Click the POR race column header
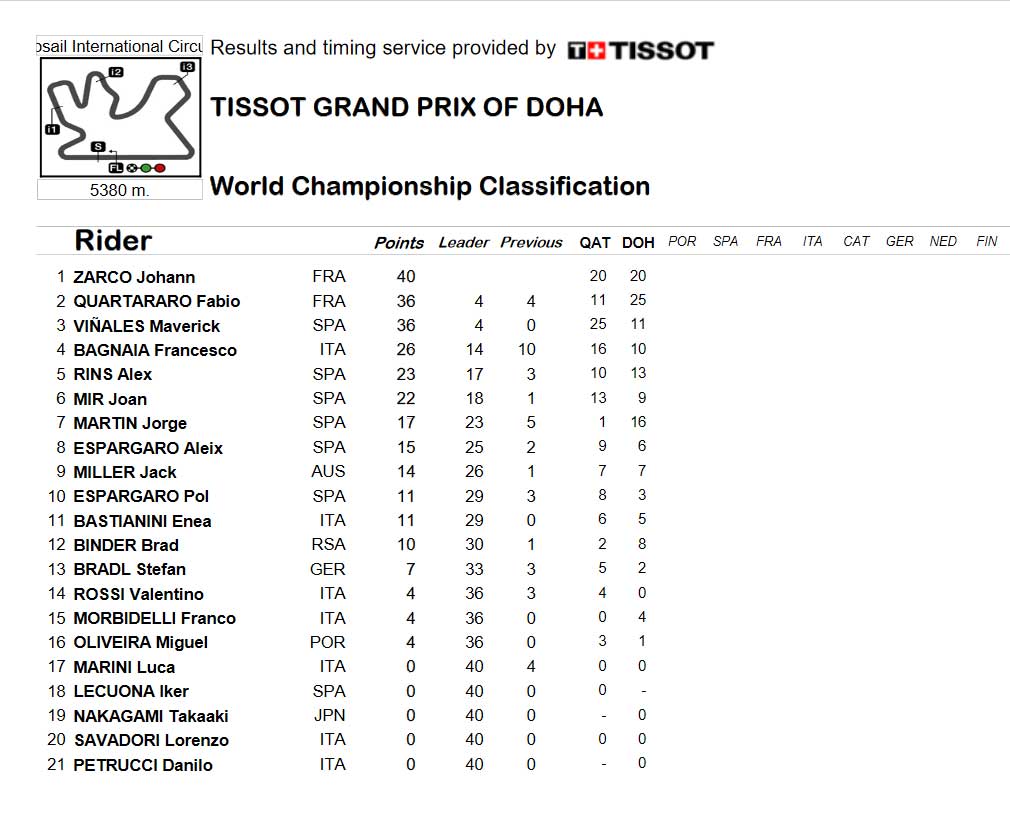The width and height of the screenshot is (1010, 814). pos(681,241)
